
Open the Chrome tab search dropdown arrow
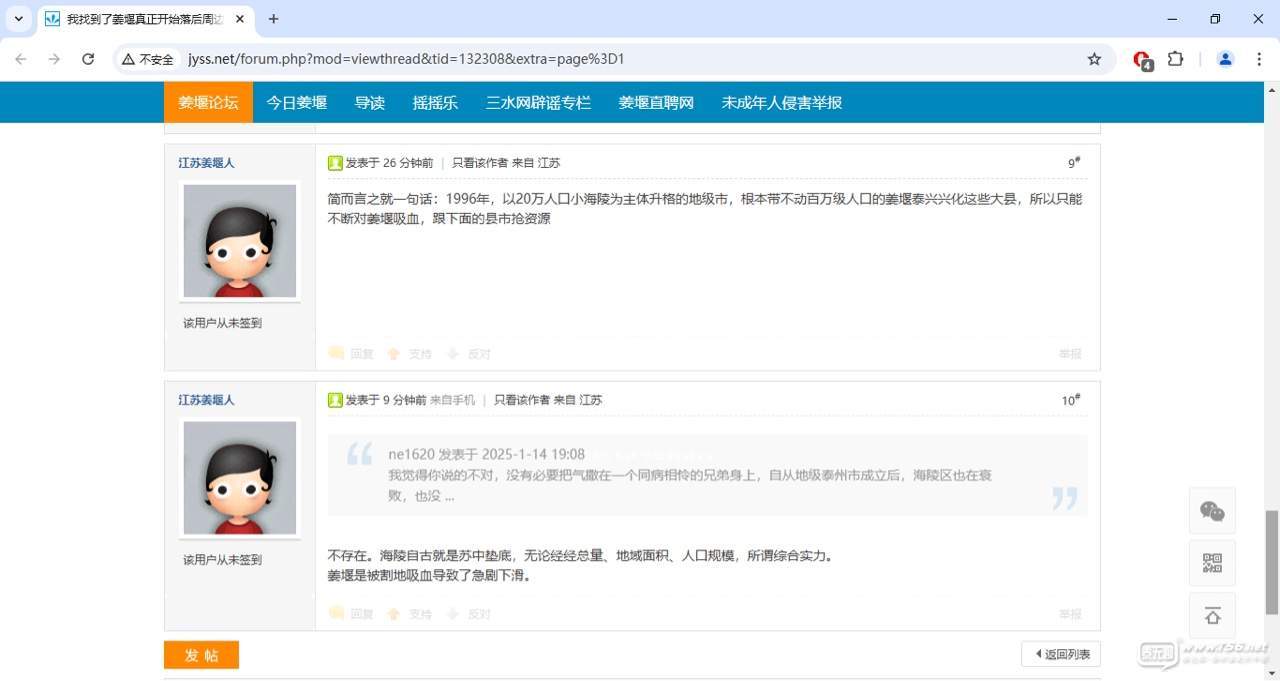pos(18,19)
